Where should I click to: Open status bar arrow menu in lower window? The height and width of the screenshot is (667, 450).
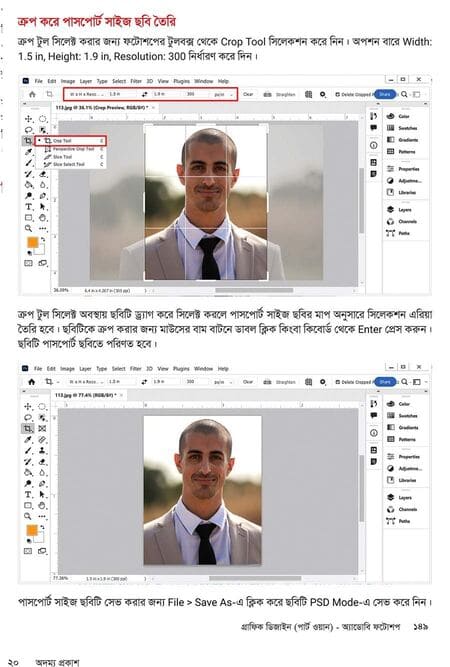click(x=145, y=579)
